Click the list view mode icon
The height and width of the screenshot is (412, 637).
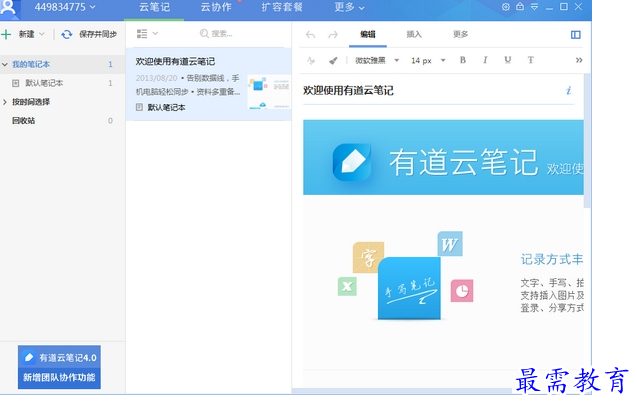(x=142, y=34)
